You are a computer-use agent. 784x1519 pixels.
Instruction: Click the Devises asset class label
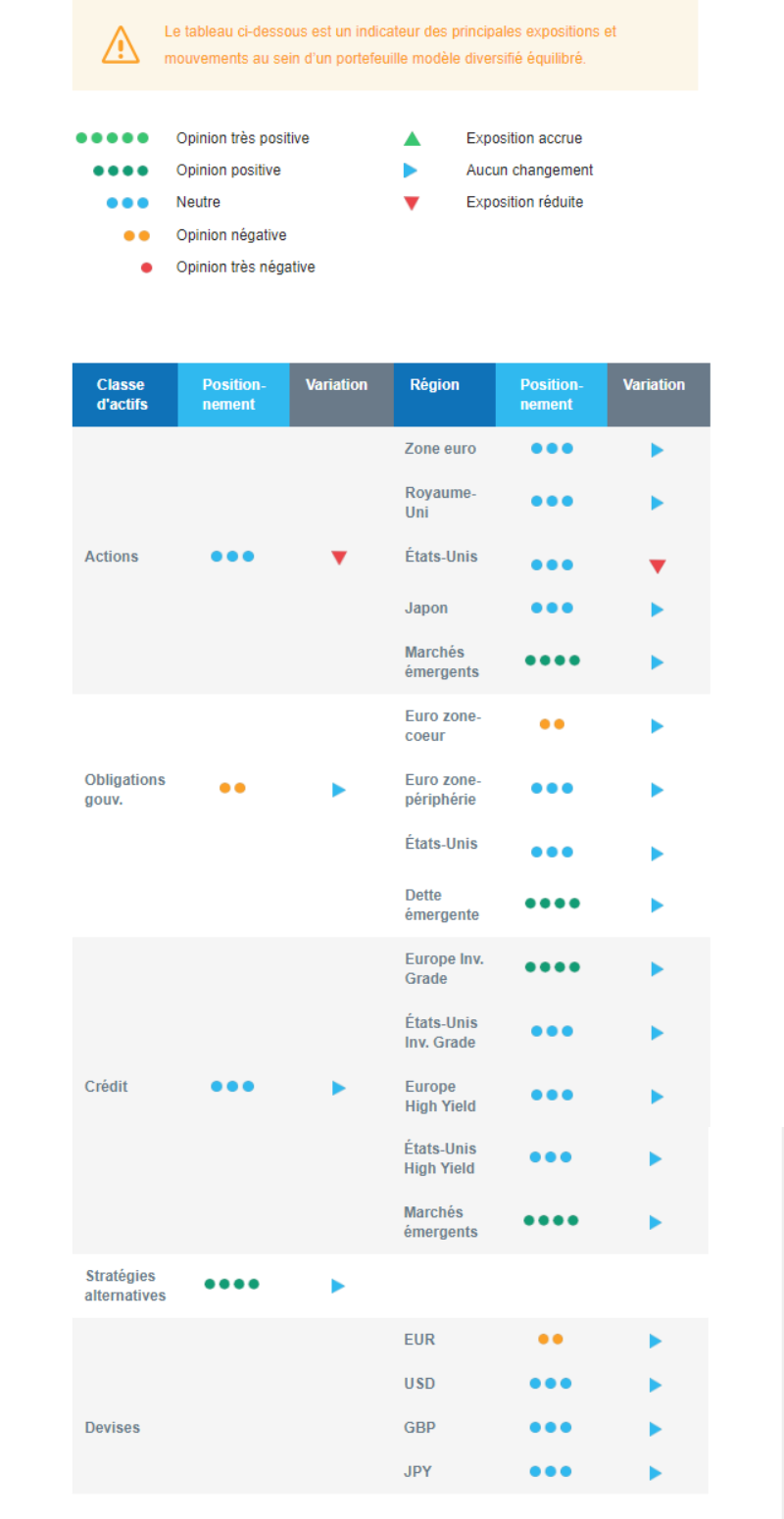113,1428
